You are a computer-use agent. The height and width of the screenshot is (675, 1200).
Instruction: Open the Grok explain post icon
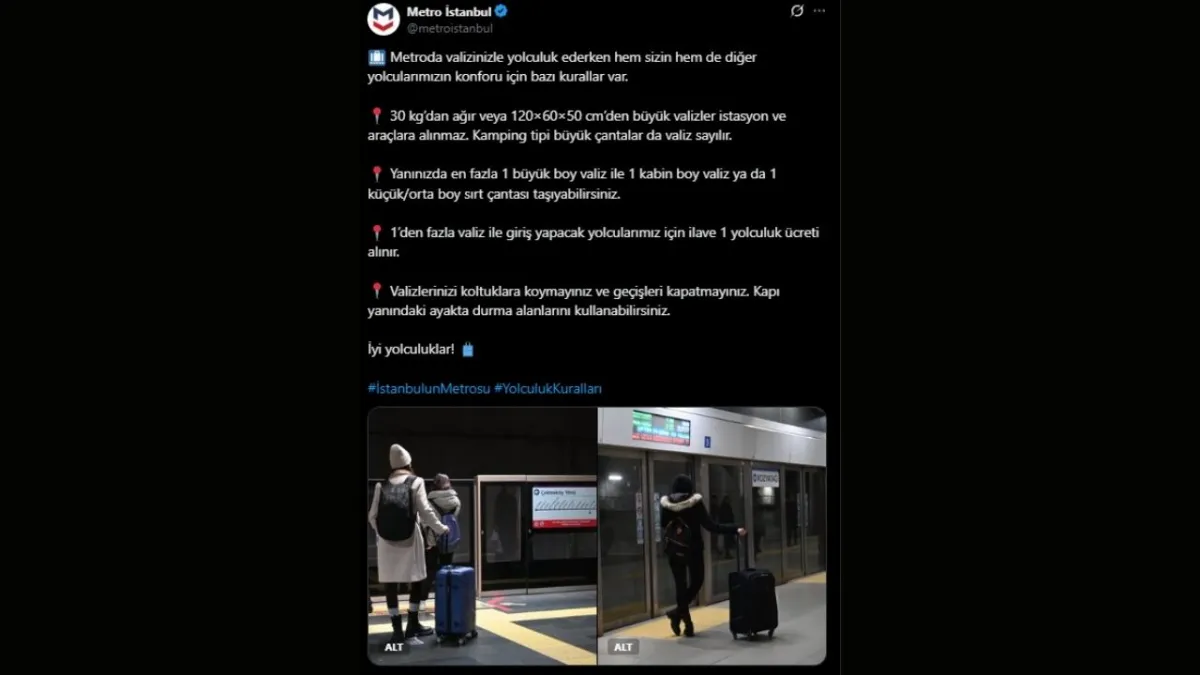coord(797,11)
